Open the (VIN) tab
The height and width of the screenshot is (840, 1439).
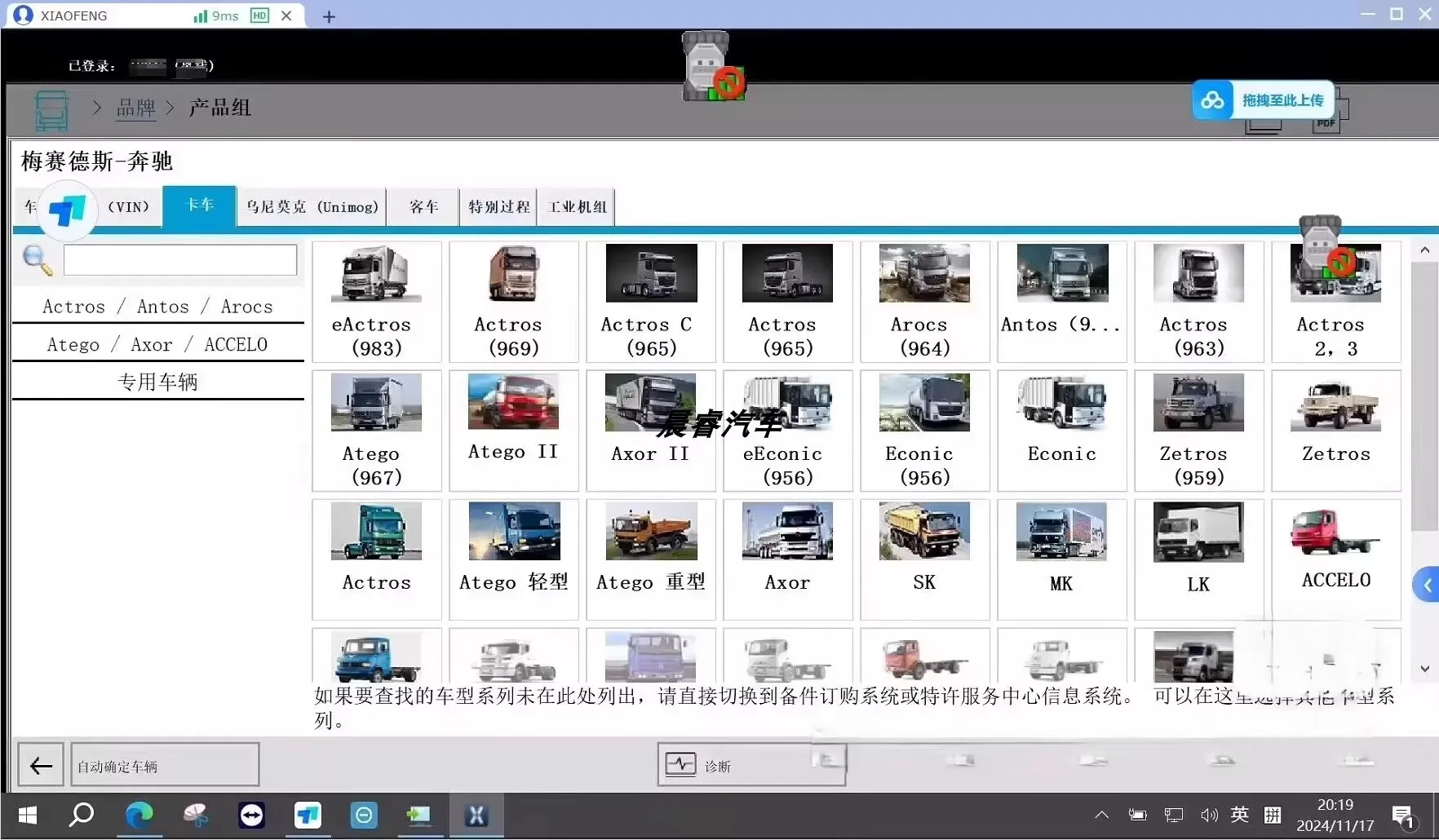(129, 207)
